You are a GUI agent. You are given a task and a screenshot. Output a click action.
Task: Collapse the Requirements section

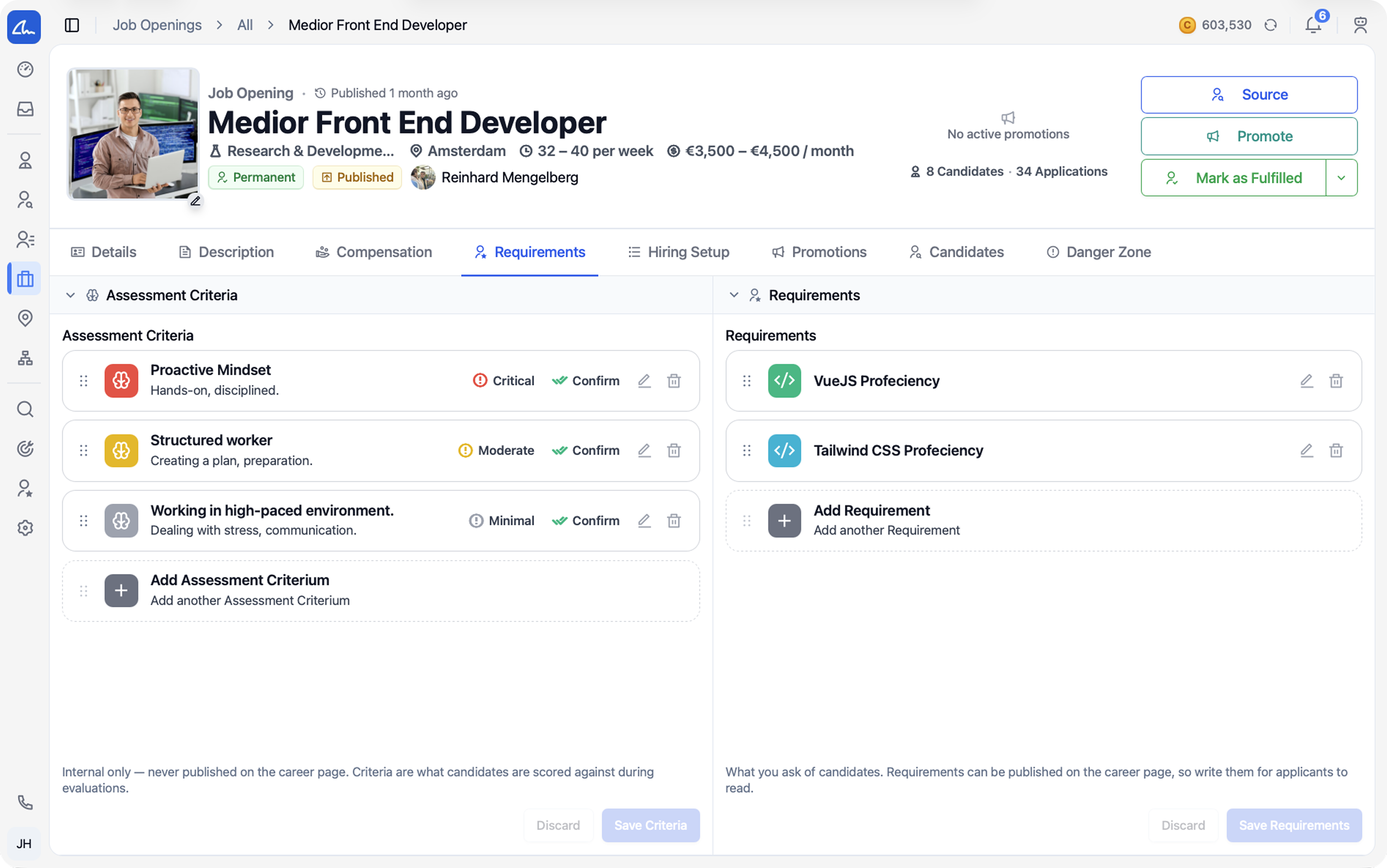pos(734,296)
